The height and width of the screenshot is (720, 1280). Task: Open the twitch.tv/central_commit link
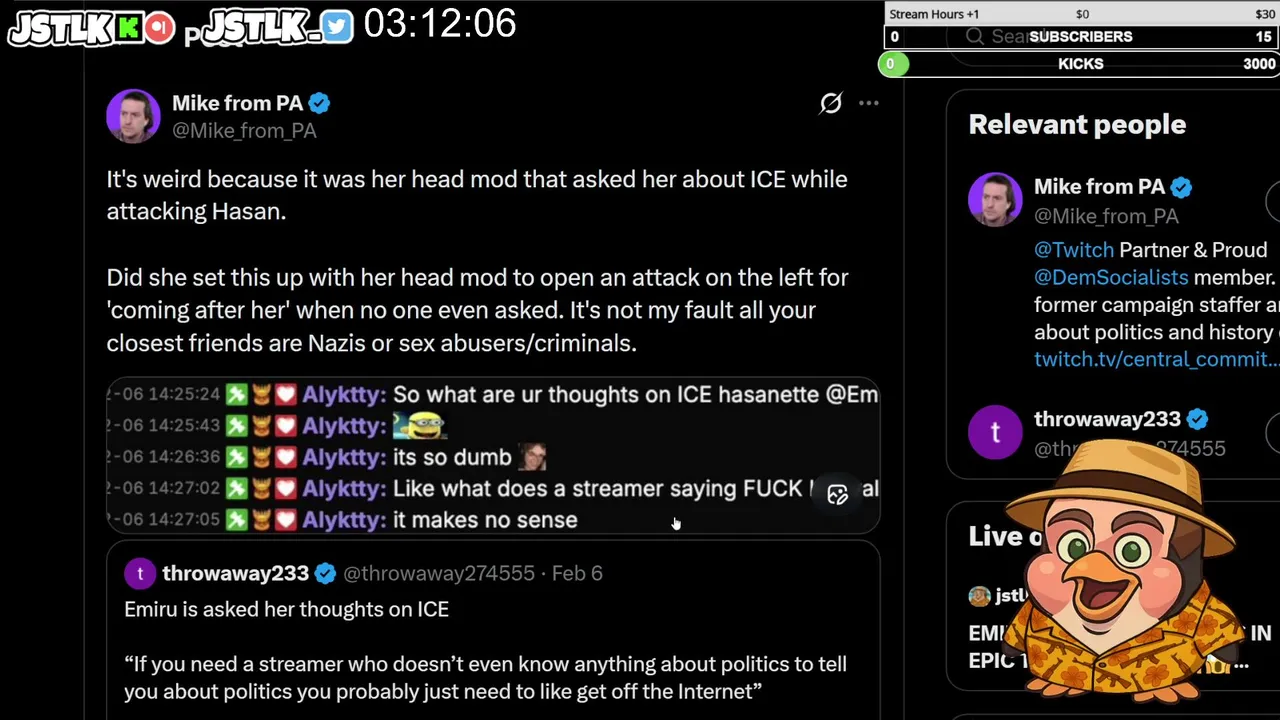pyautogui.click(x=1156, y=359)
